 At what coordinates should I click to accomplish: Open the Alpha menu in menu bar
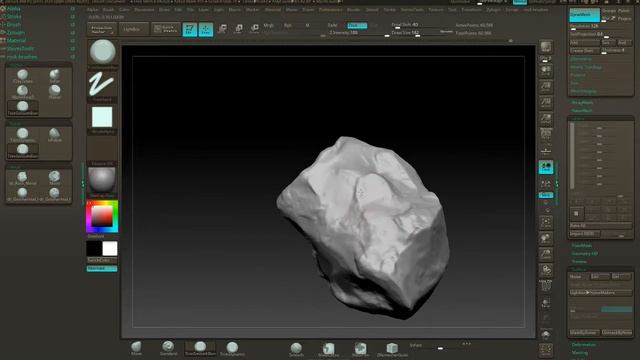click(x=93, y=9)
